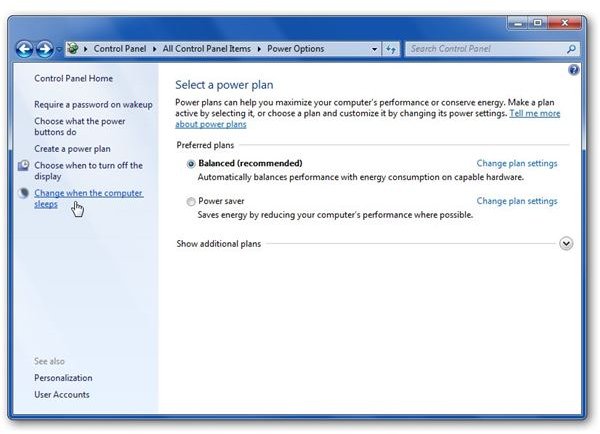Expand arrow after All Control Panel Items

coord(259,49)
